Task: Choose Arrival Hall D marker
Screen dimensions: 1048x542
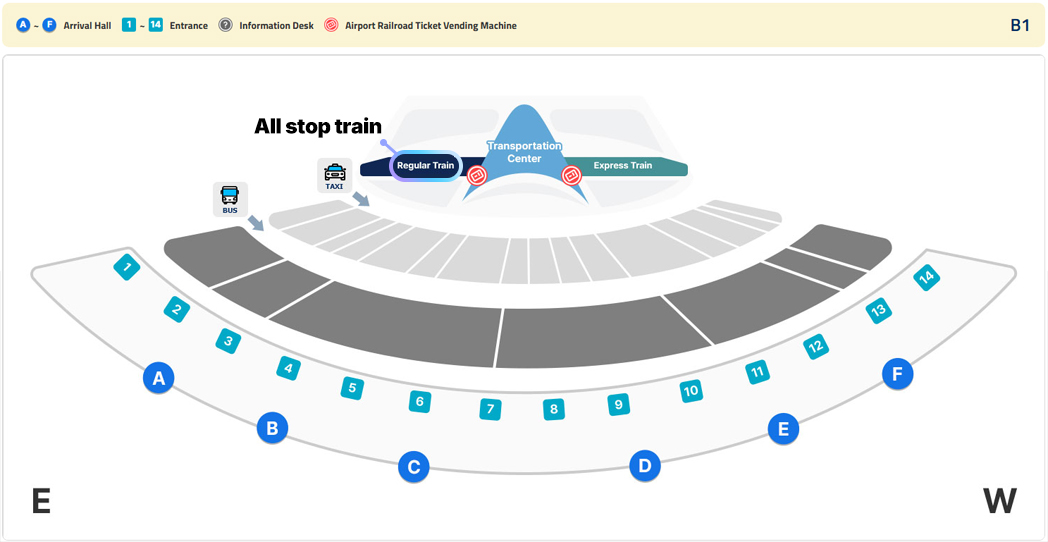Action: pos(645,465)
